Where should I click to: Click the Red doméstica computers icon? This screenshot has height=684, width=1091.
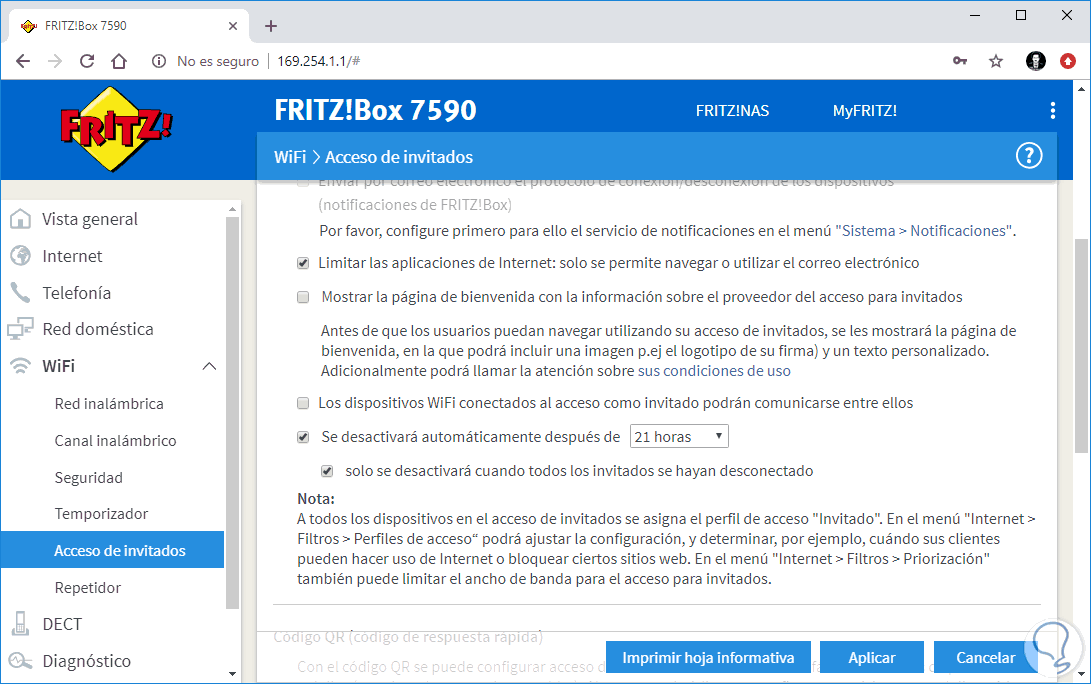pos(20,328)
